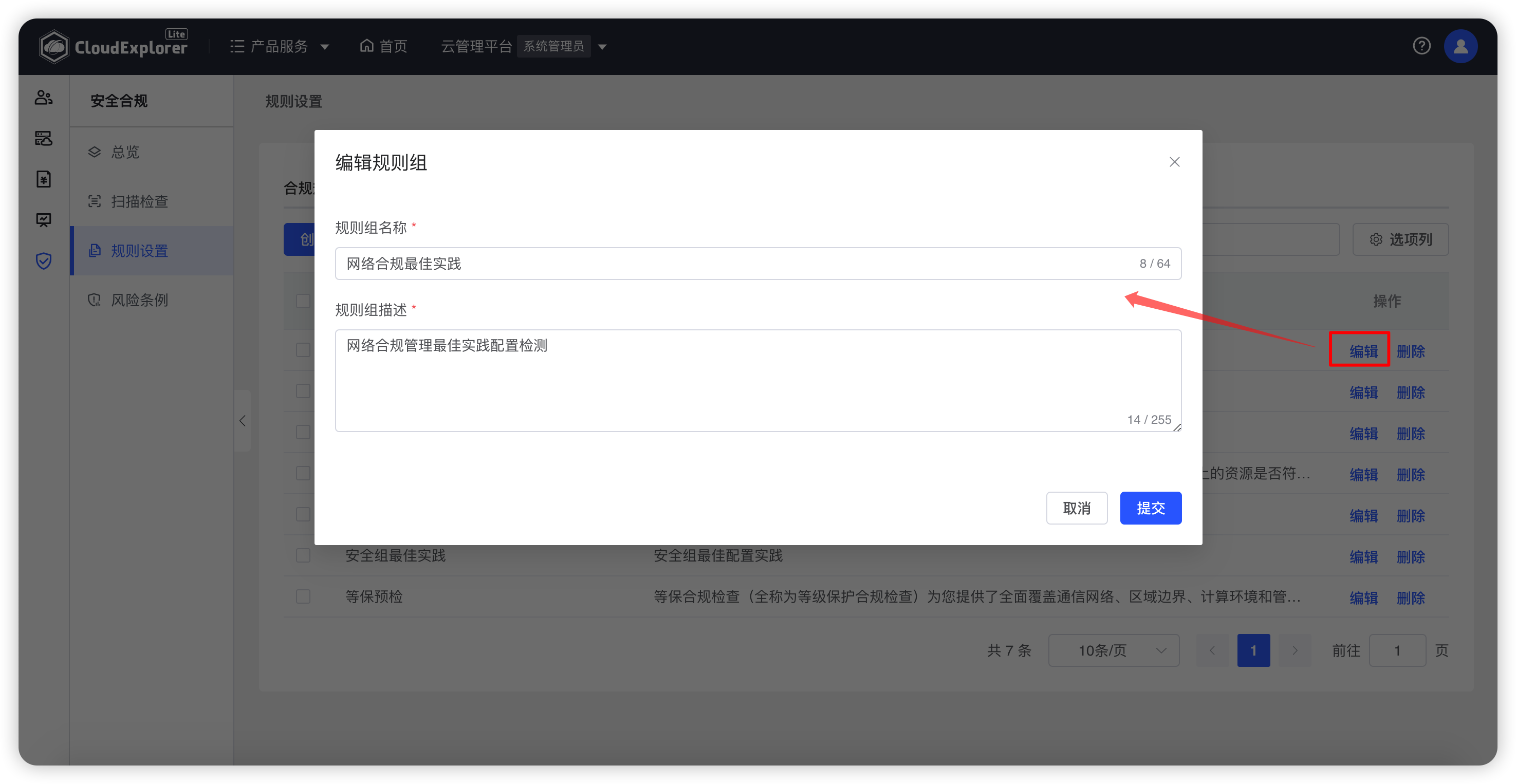Click the 等保预检 name cell
Screen dimensions: 1516x784
[374, 596]
